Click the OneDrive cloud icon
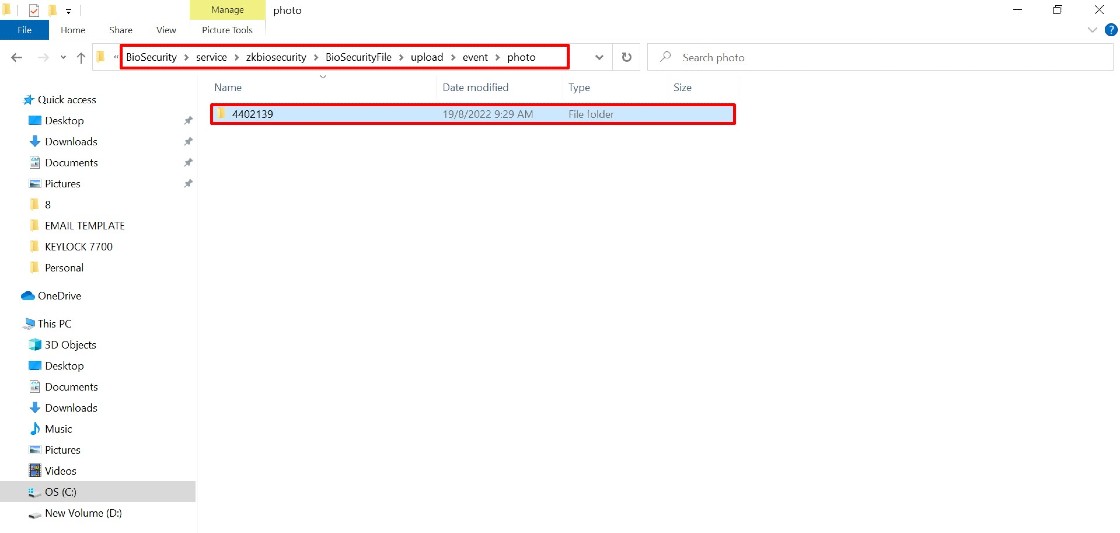 [x=28, y=296]
